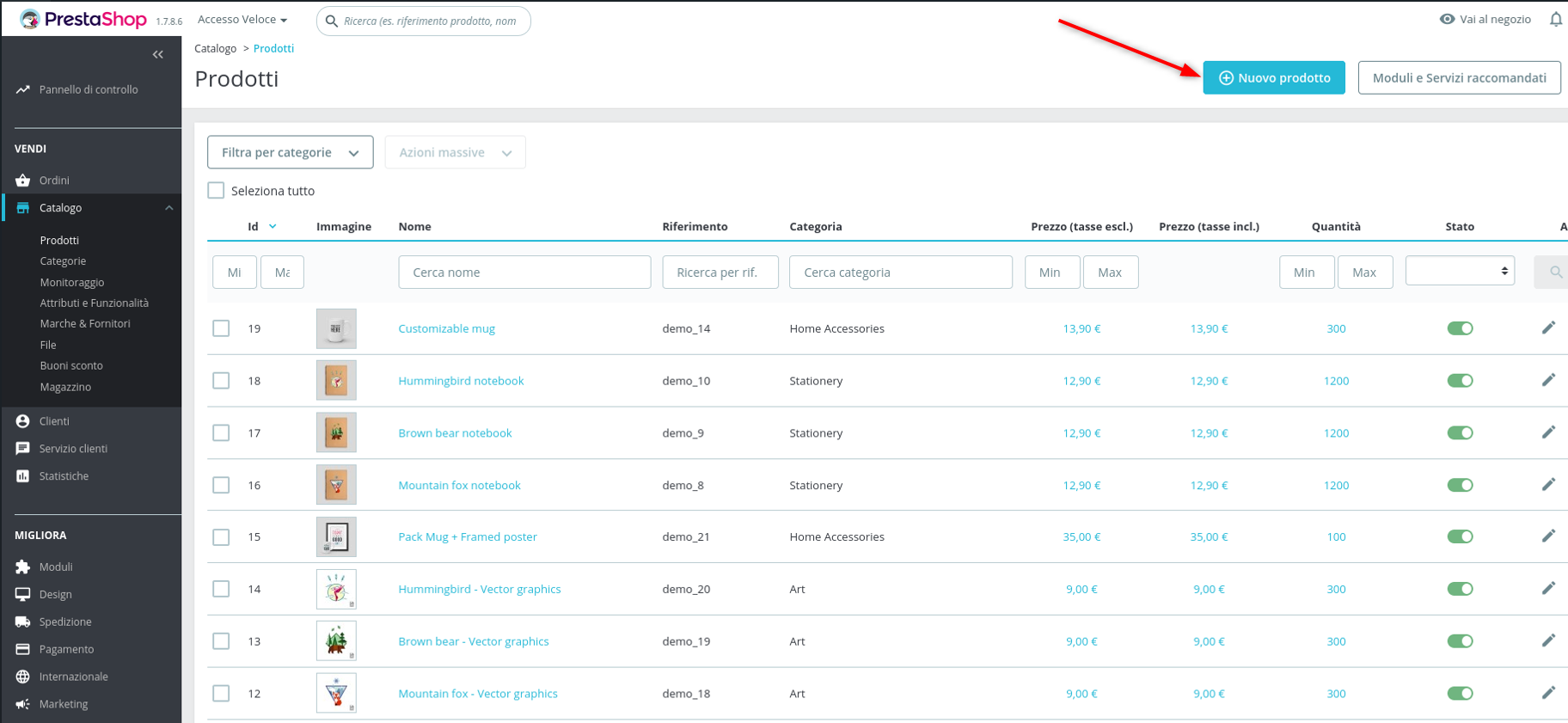
Task: Click the Clienti person icon
Action: [x=23, y=421]
